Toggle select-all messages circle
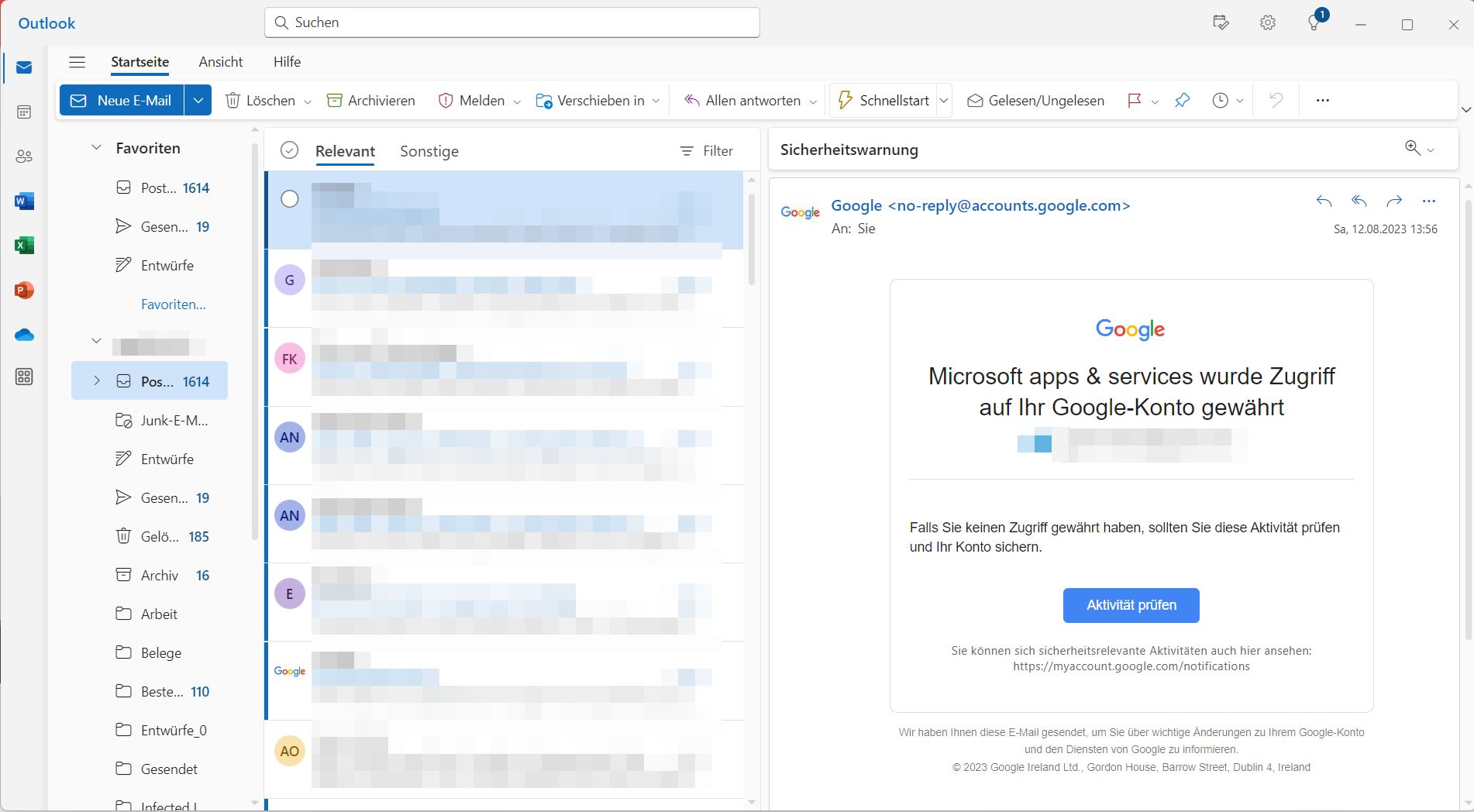 [x=289, y=150]
